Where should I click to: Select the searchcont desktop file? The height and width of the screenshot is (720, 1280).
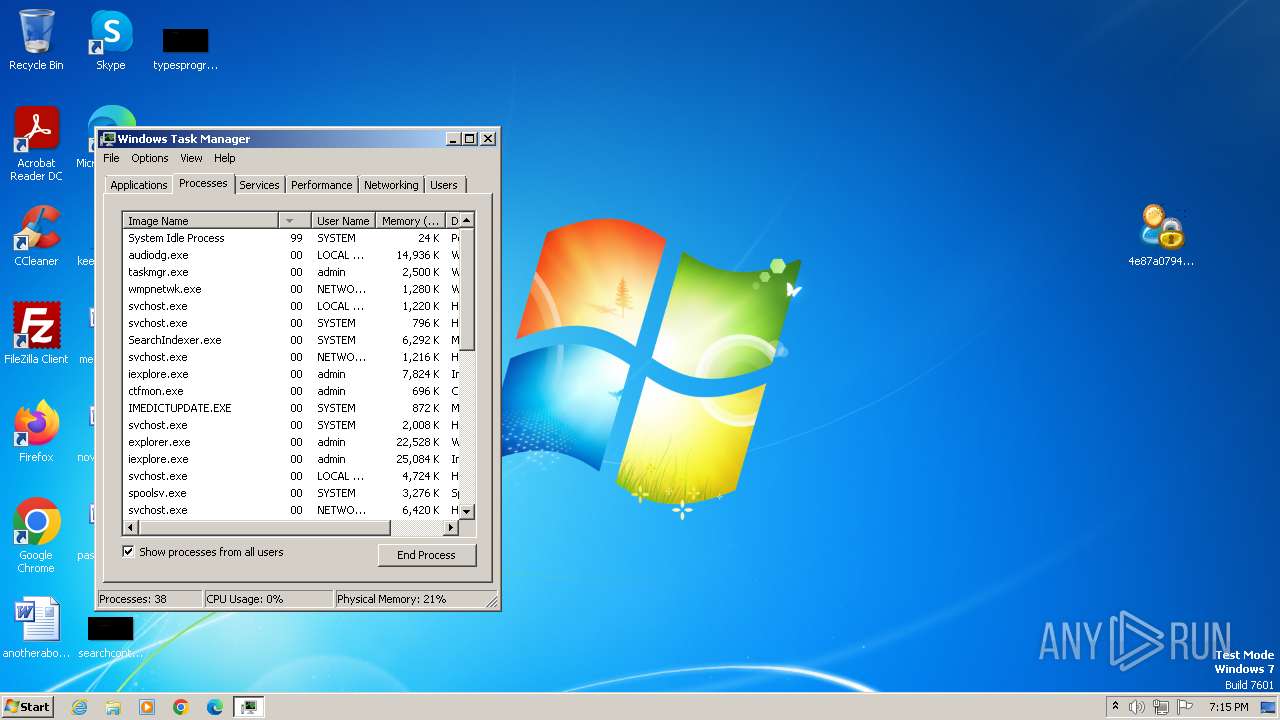point(110,636)
